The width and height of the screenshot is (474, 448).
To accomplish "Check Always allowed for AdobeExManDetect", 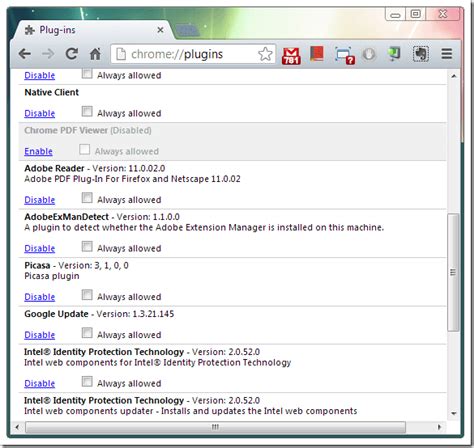I will click(87, 246).
